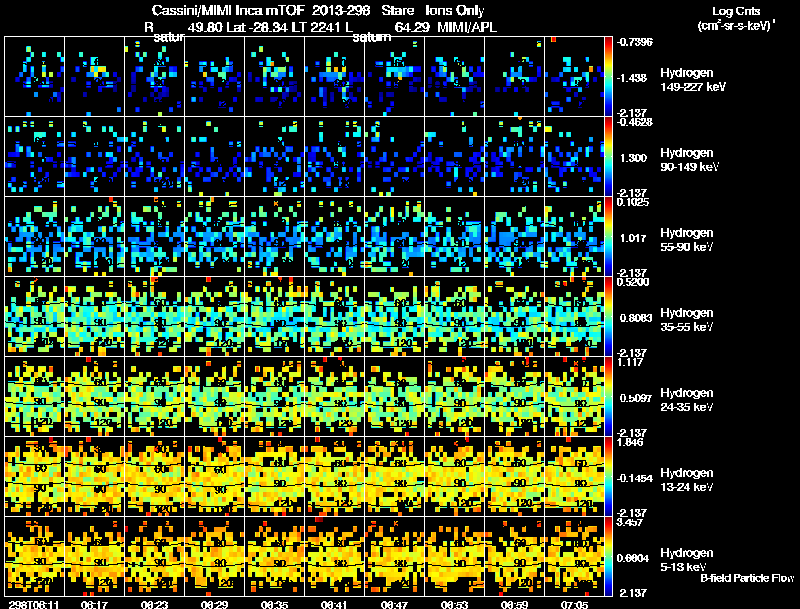The image size is (800, 609).
Task: Click the 06:47 time axis label
Action: 394,605
